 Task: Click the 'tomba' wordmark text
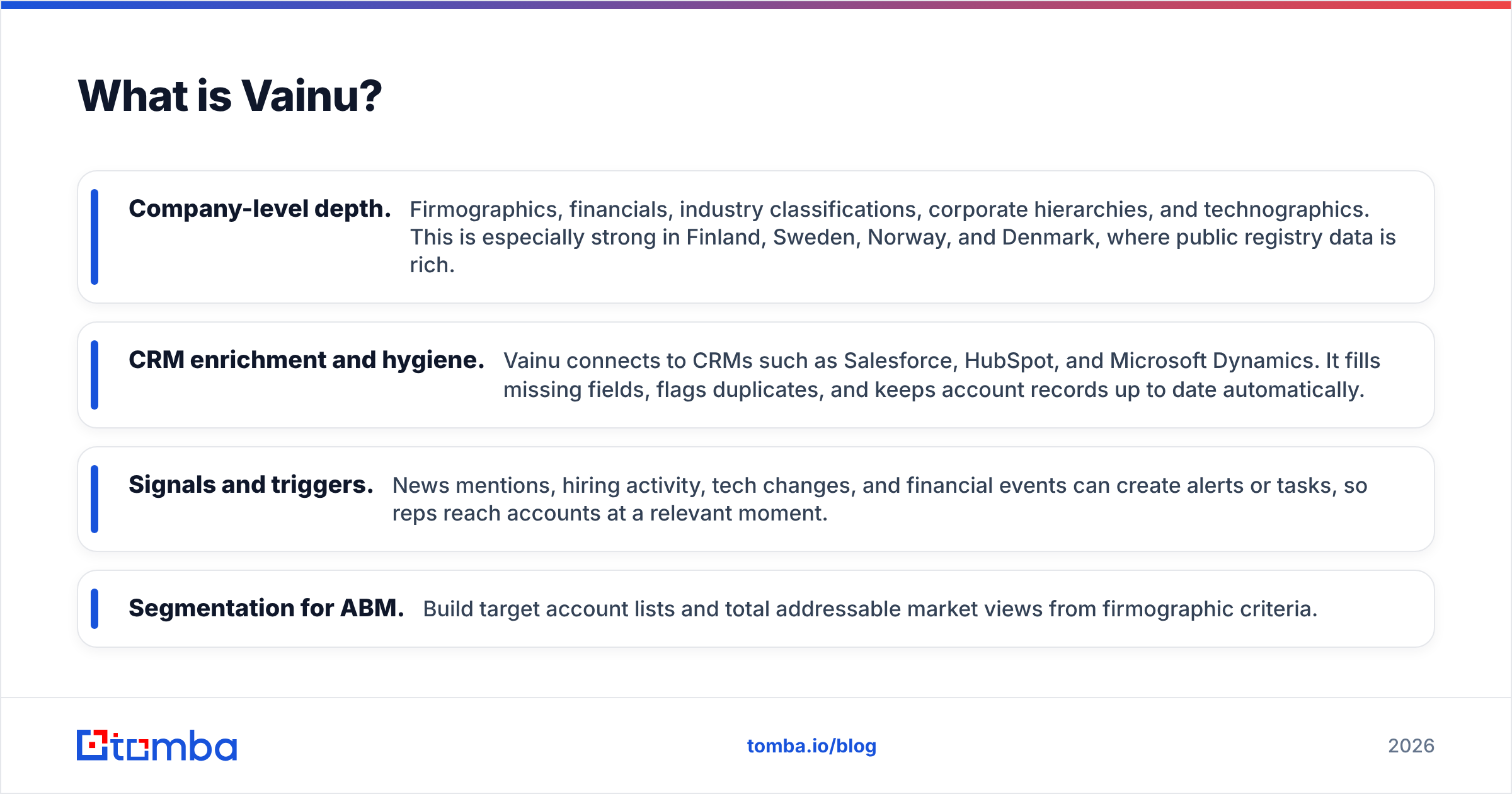tap(175, 745)
